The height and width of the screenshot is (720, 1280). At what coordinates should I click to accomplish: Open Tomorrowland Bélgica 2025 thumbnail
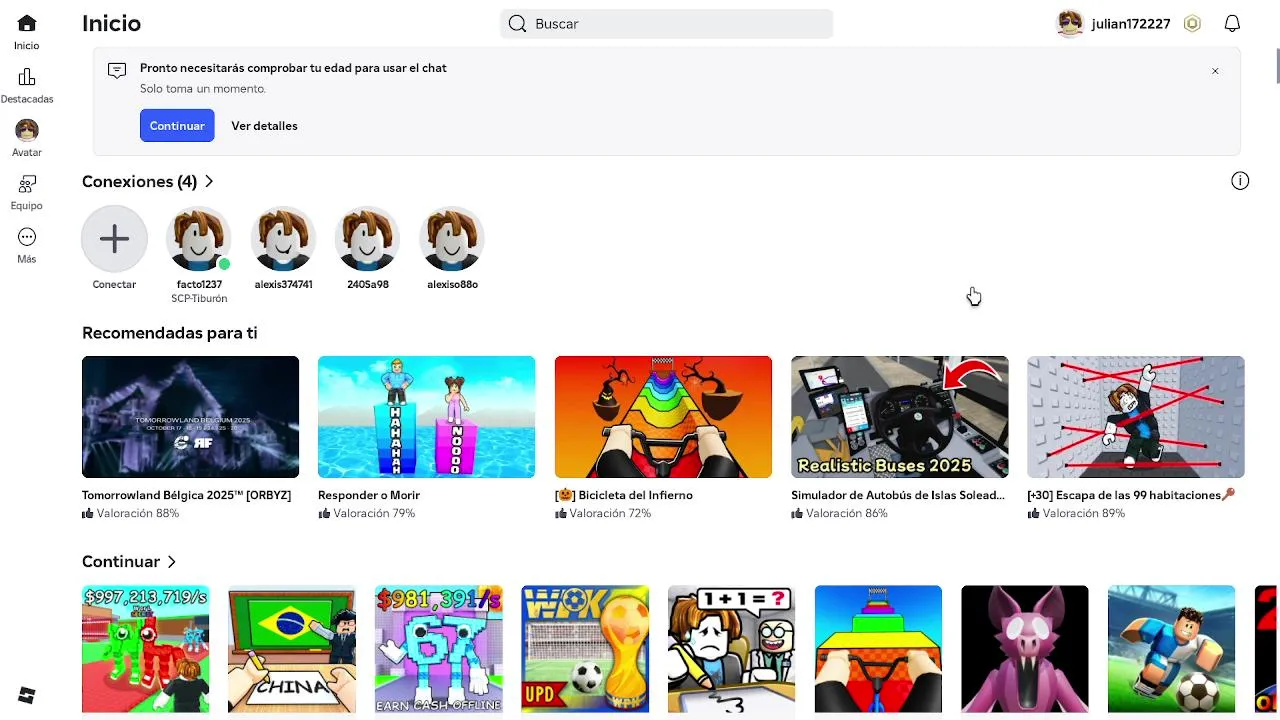pos(190,417)
